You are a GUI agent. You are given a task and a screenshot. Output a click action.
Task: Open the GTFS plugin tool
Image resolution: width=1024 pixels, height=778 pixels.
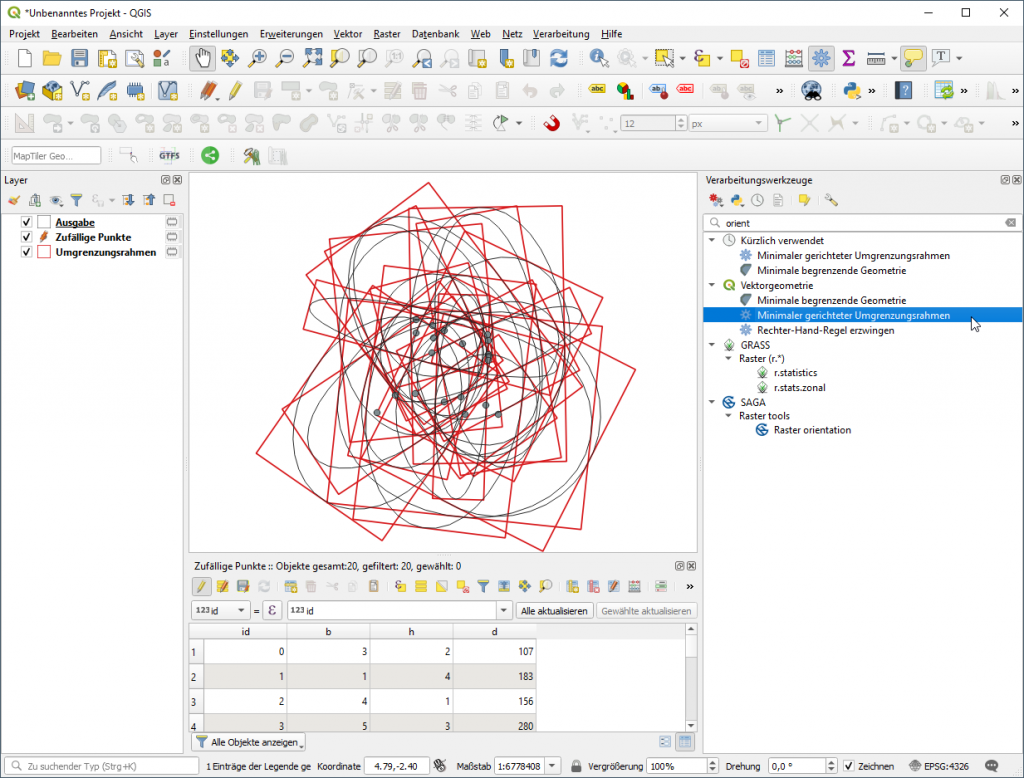[x=168, y=155]
